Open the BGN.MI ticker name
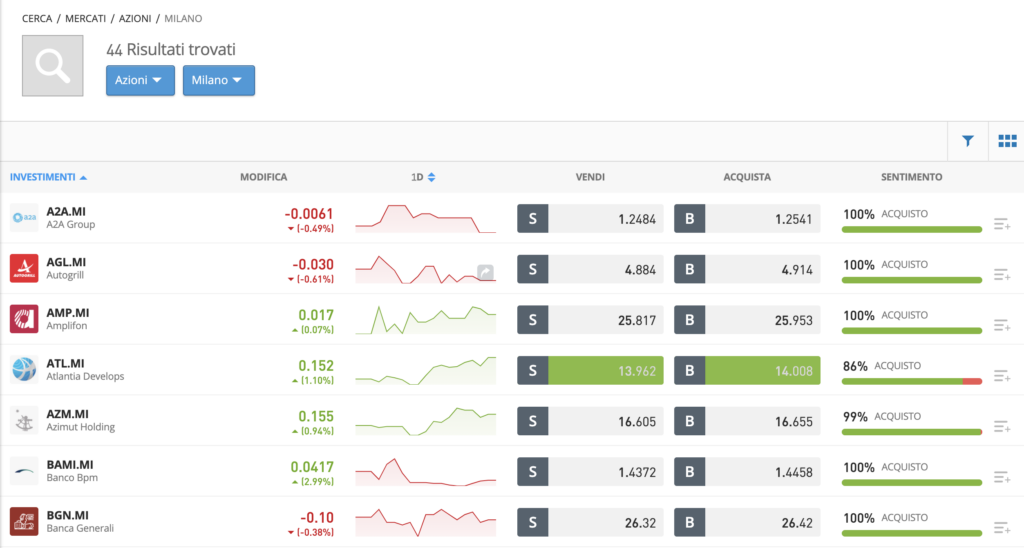The image size is (1024, 548). click(67, 515)
